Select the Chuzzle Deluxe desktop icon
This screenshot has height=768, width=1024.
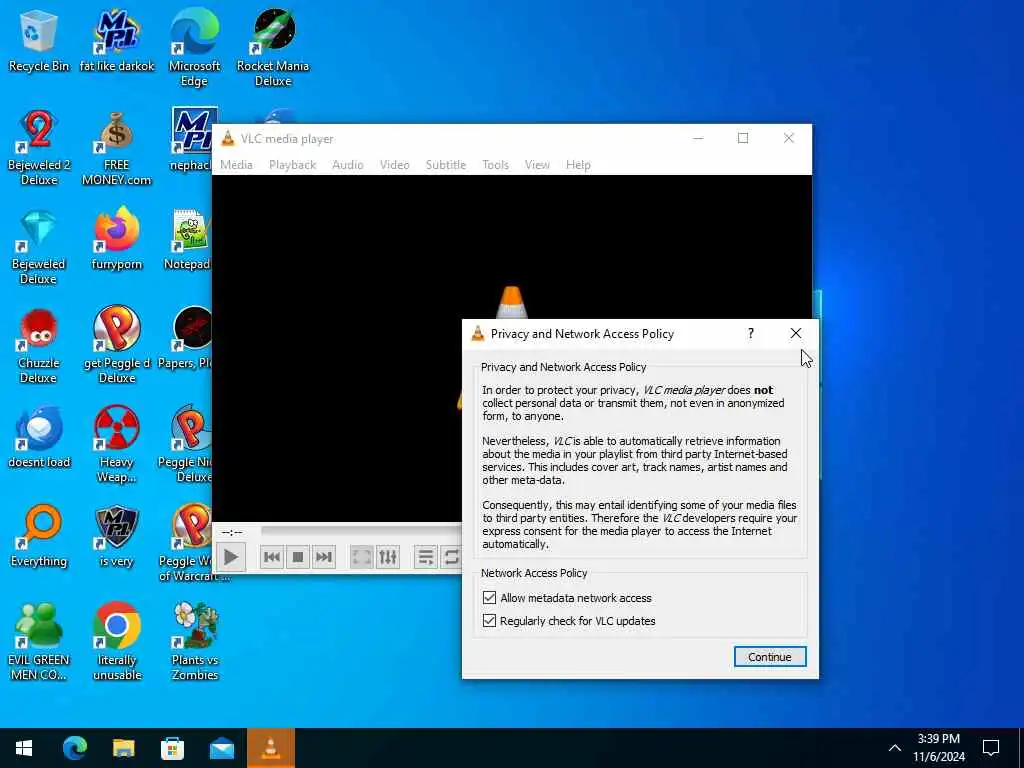[x=39, y=346]
